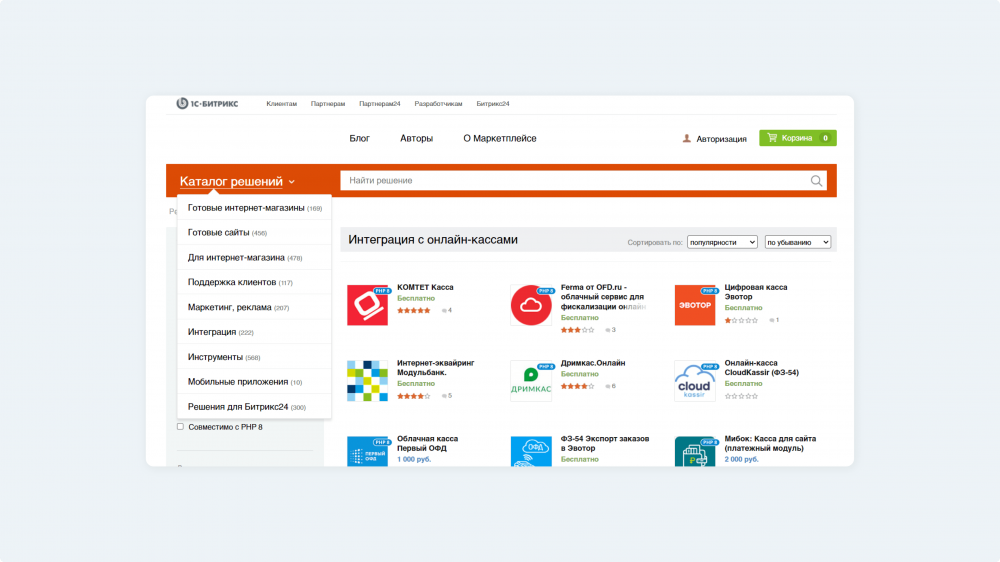
Task: Open the КОМТЕТ Касса title link
Action: pos(425,288)
